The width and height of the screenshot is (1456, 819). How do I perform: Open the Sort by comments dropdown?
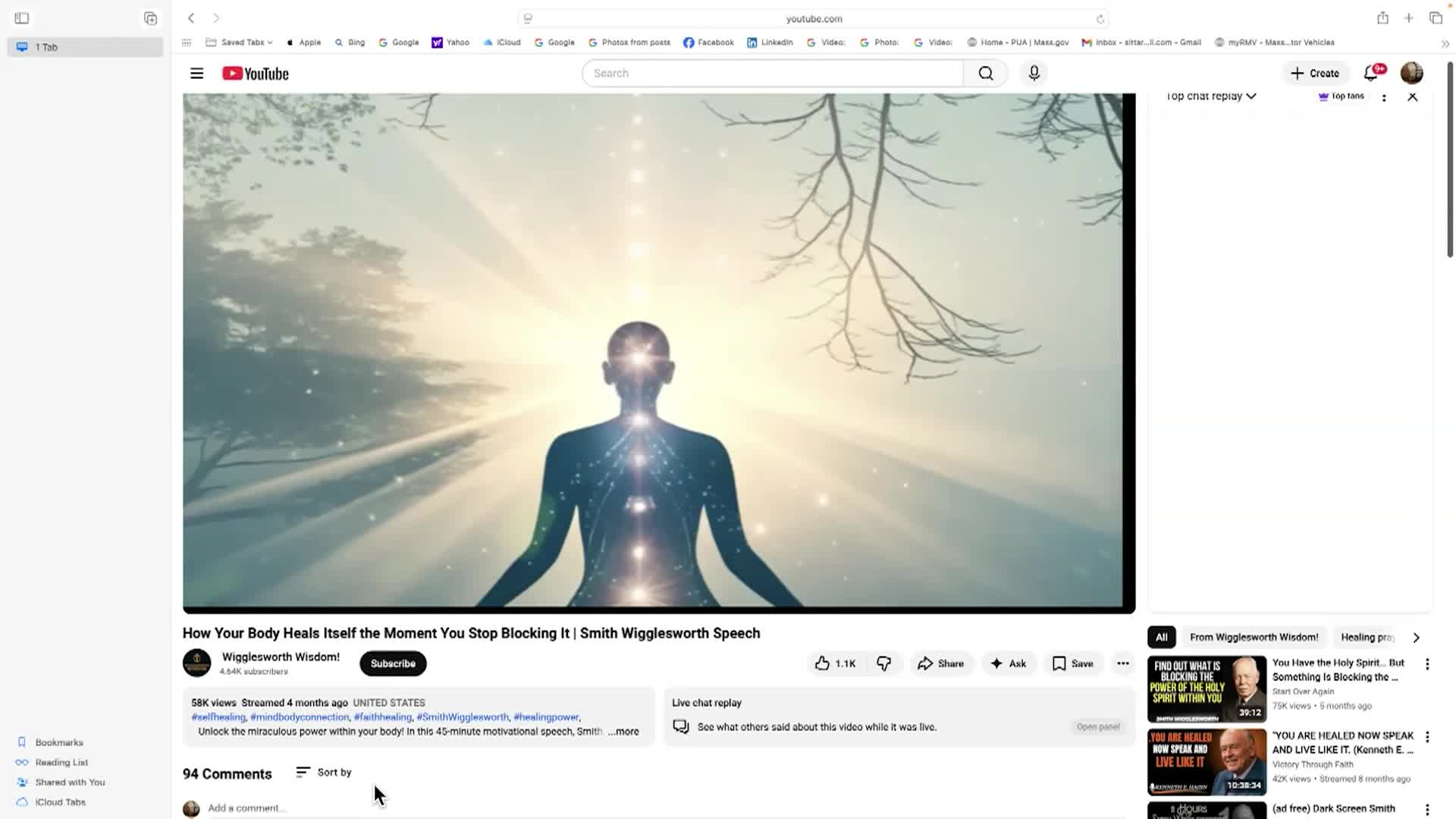click(324, 772)
